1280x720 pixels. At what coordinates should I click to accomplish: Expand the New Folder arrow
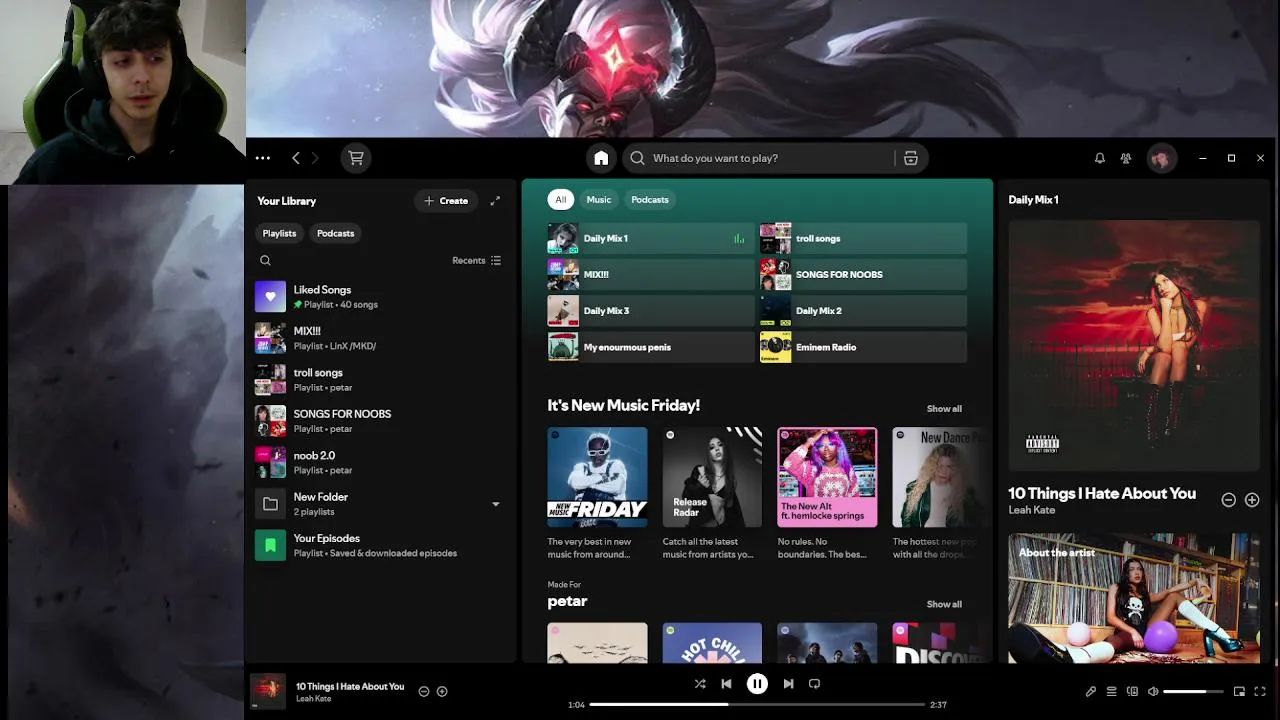coord(495,504)
